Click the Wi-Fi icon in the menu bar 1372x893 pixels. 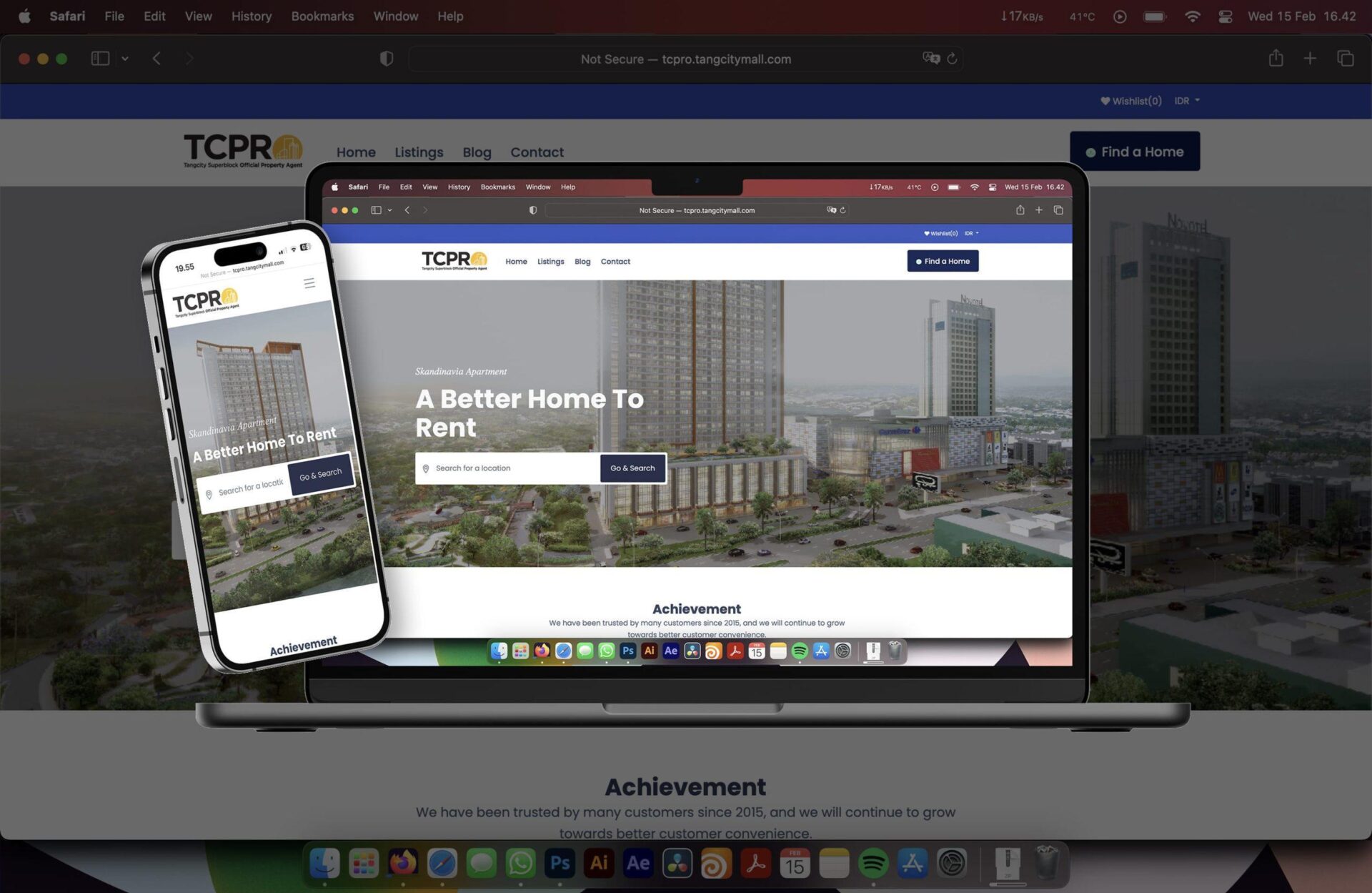1192,16
